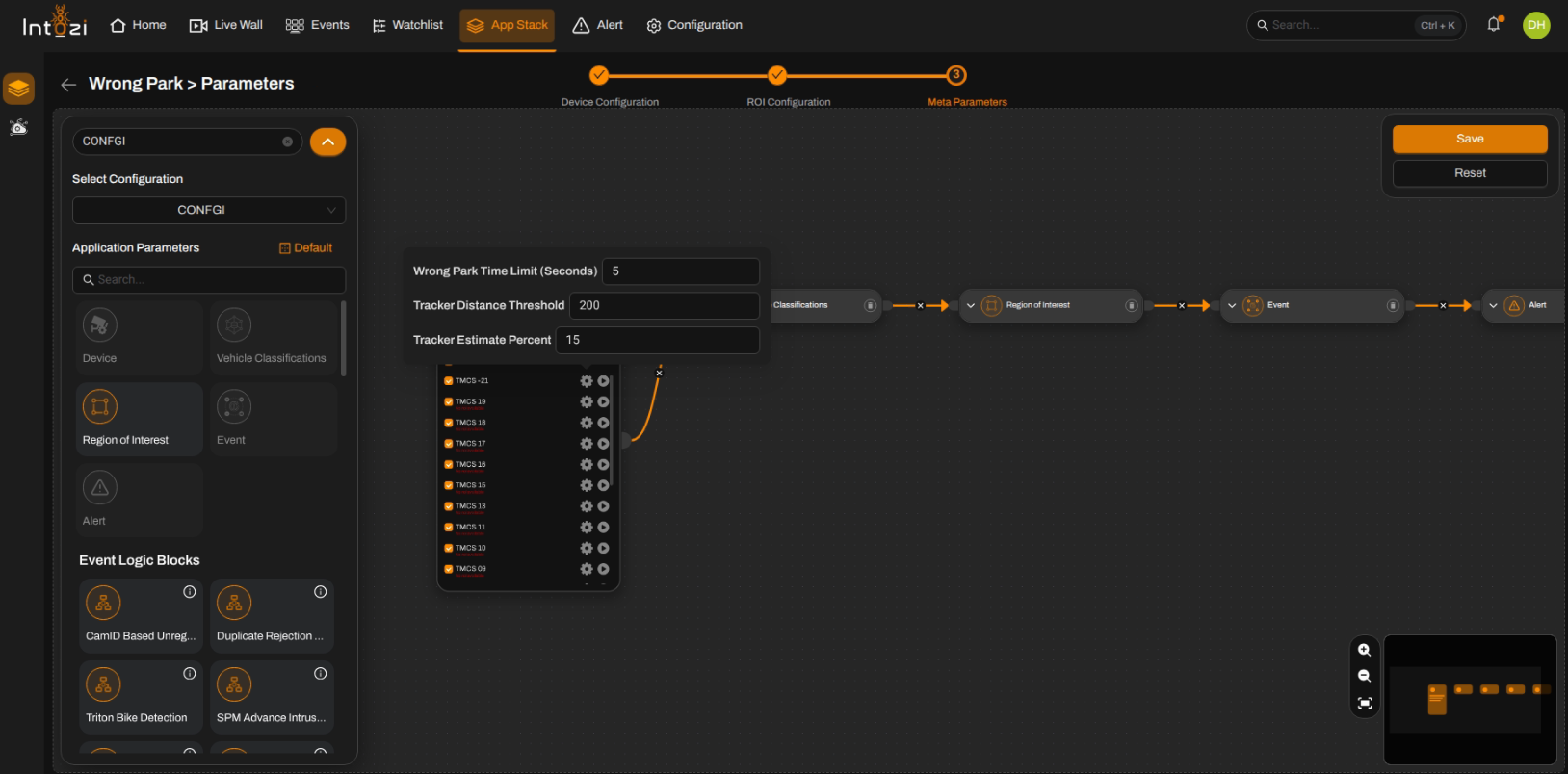
Task: Select the Event block in parameters panel
Action: pos(273,419)
